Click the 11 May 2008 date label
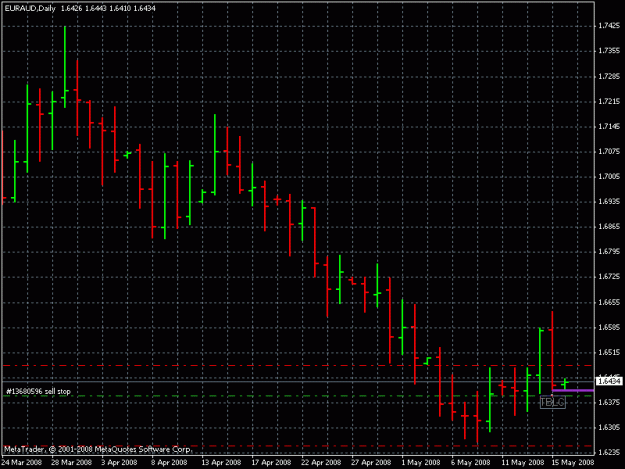 [523, 463]
